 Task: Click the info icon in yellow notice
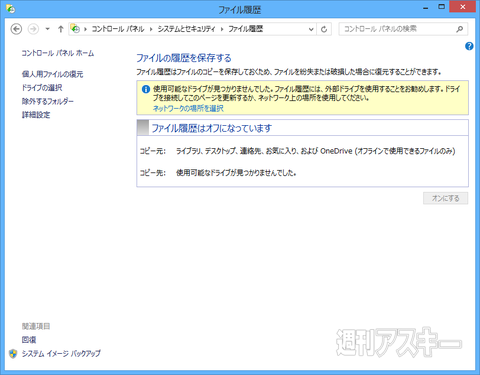click(x=146, y=89)
